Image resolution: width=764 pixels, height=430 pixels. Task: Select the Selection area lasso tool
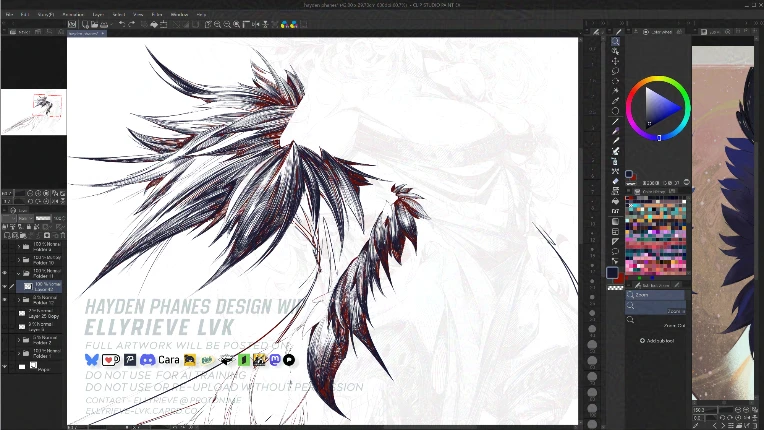615,71
